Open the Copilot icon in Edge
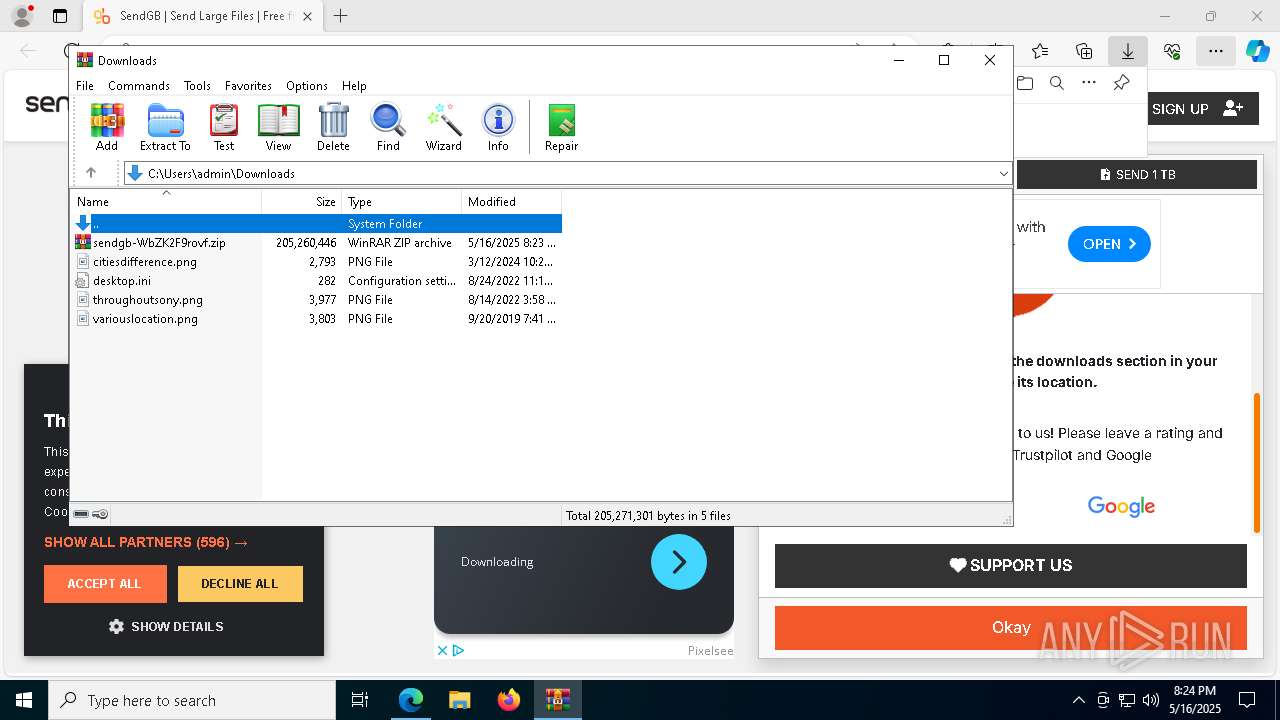This screenshot has height=720, width=1280. click(x=1257, y=51)
